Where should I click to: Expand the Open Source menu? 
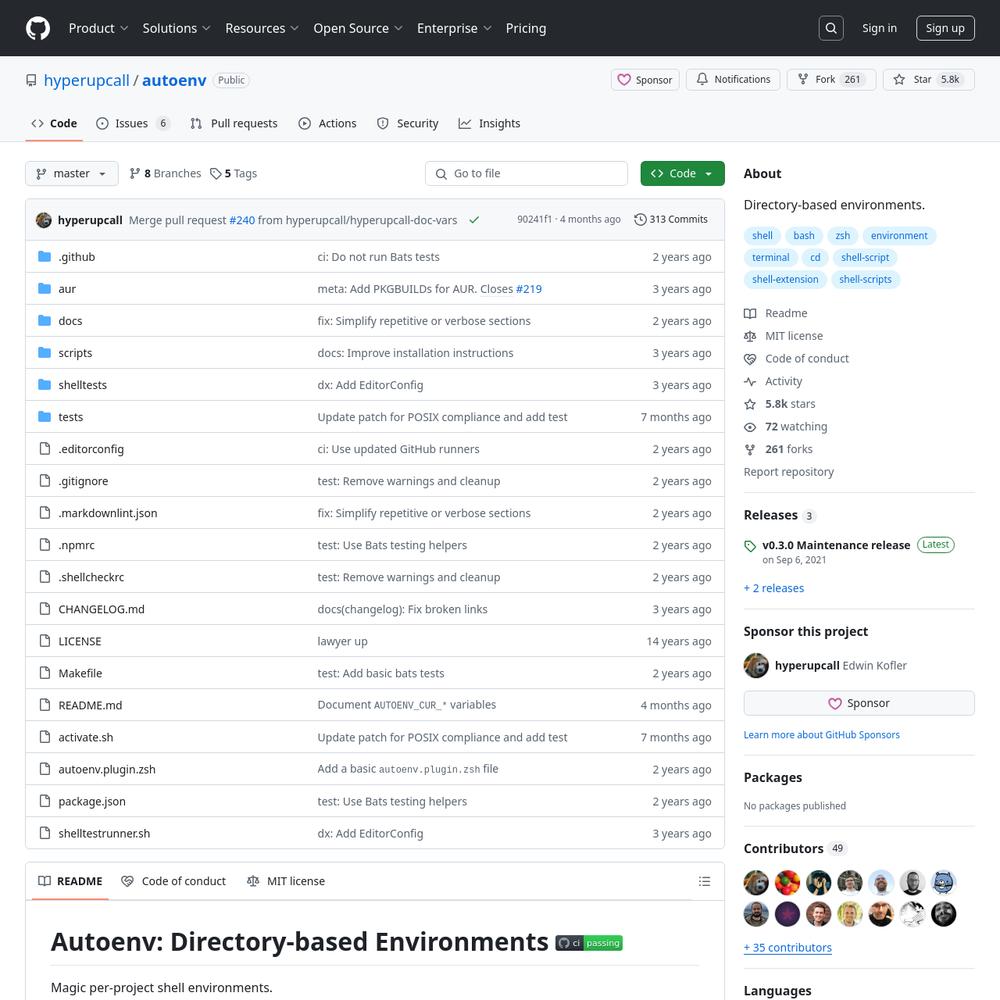point(358,28)
